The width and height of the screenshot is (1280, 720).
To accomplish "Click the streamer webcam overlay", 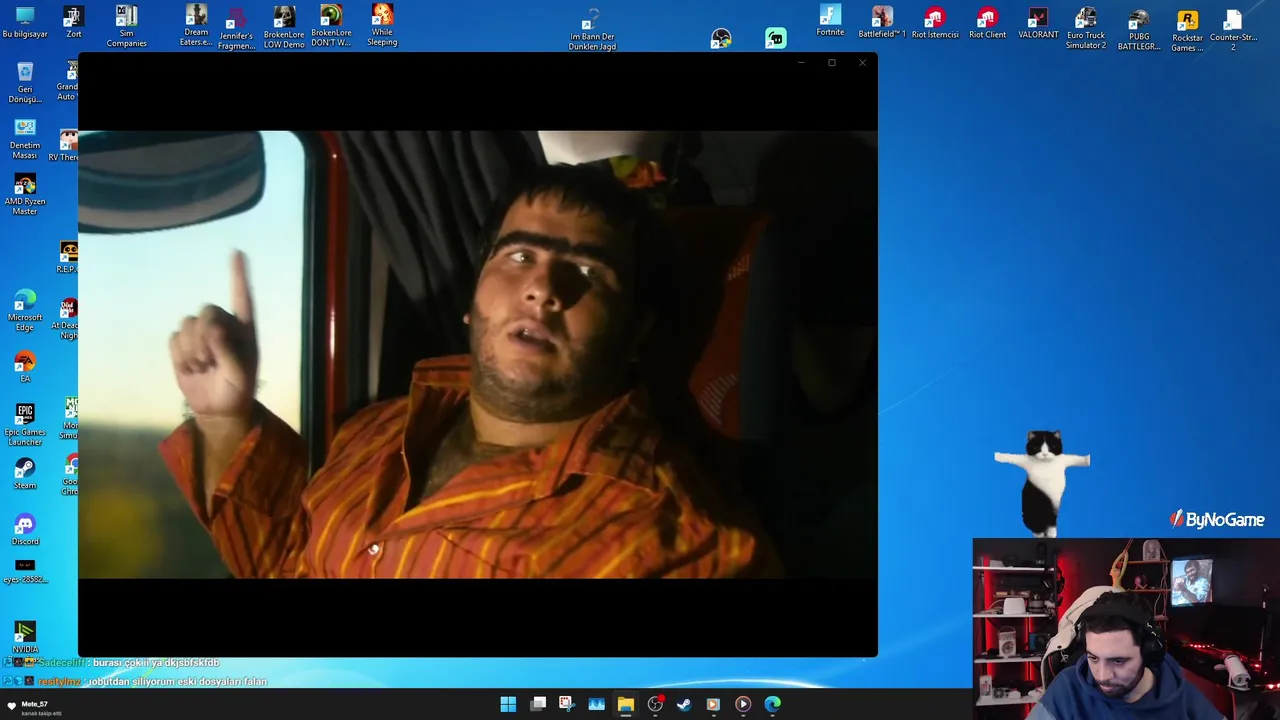I will click(1126, 629).
